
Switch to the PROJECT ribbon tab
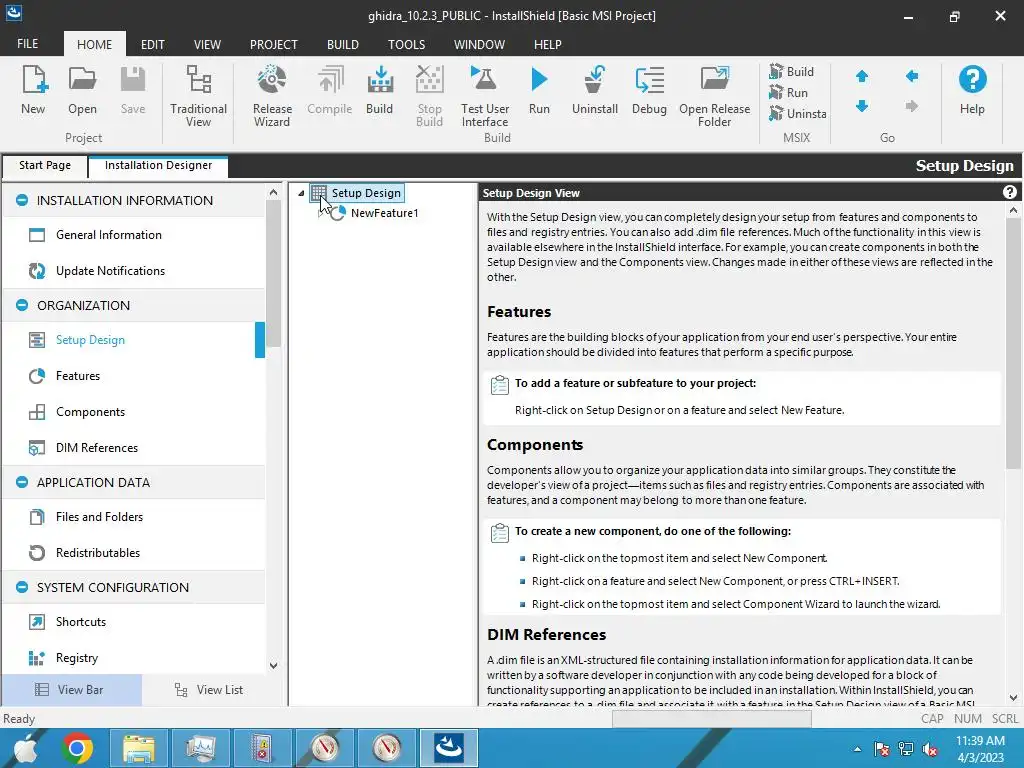pos(274,44)
